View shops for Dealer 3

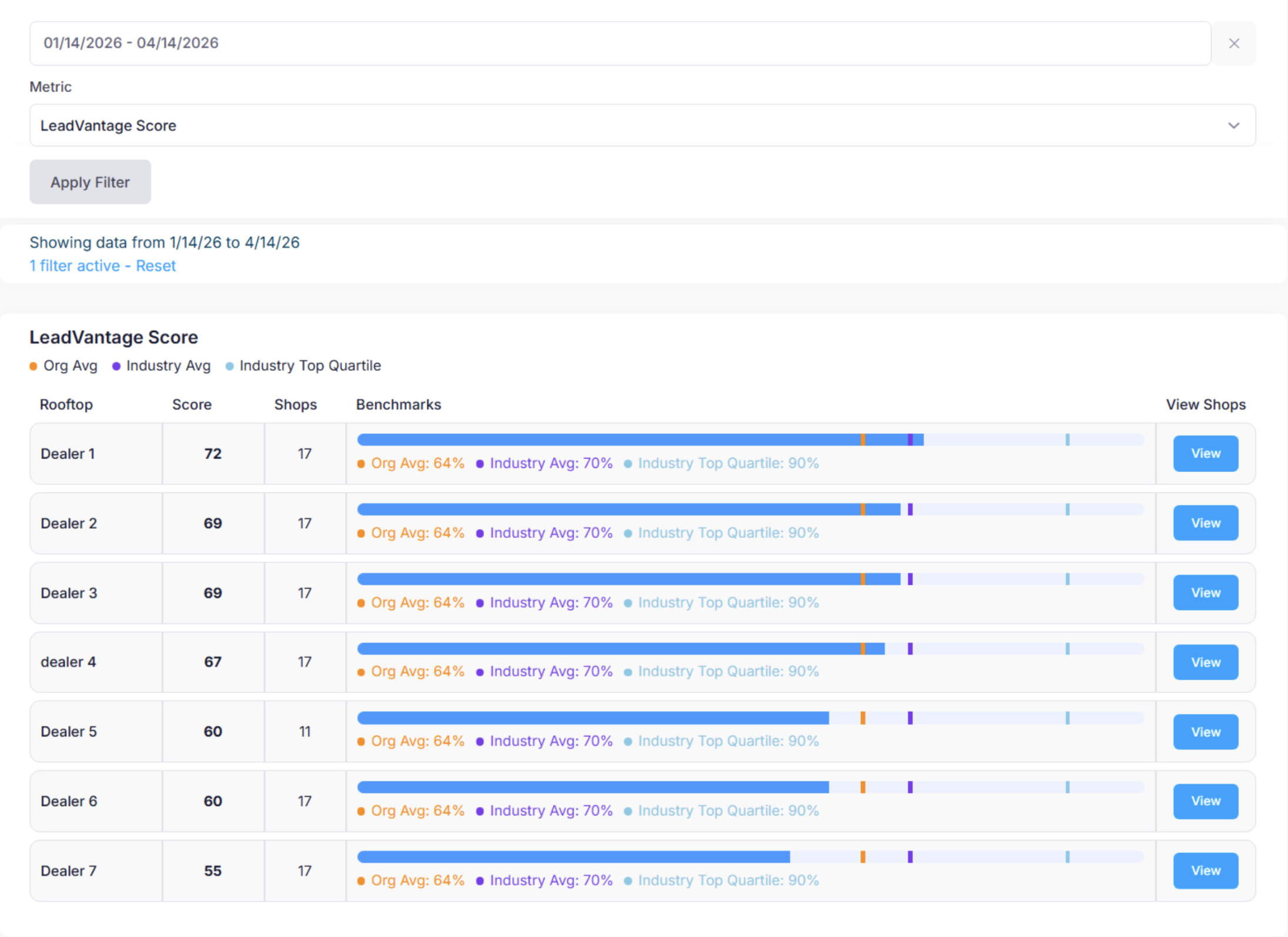[x=1205, y=593]
